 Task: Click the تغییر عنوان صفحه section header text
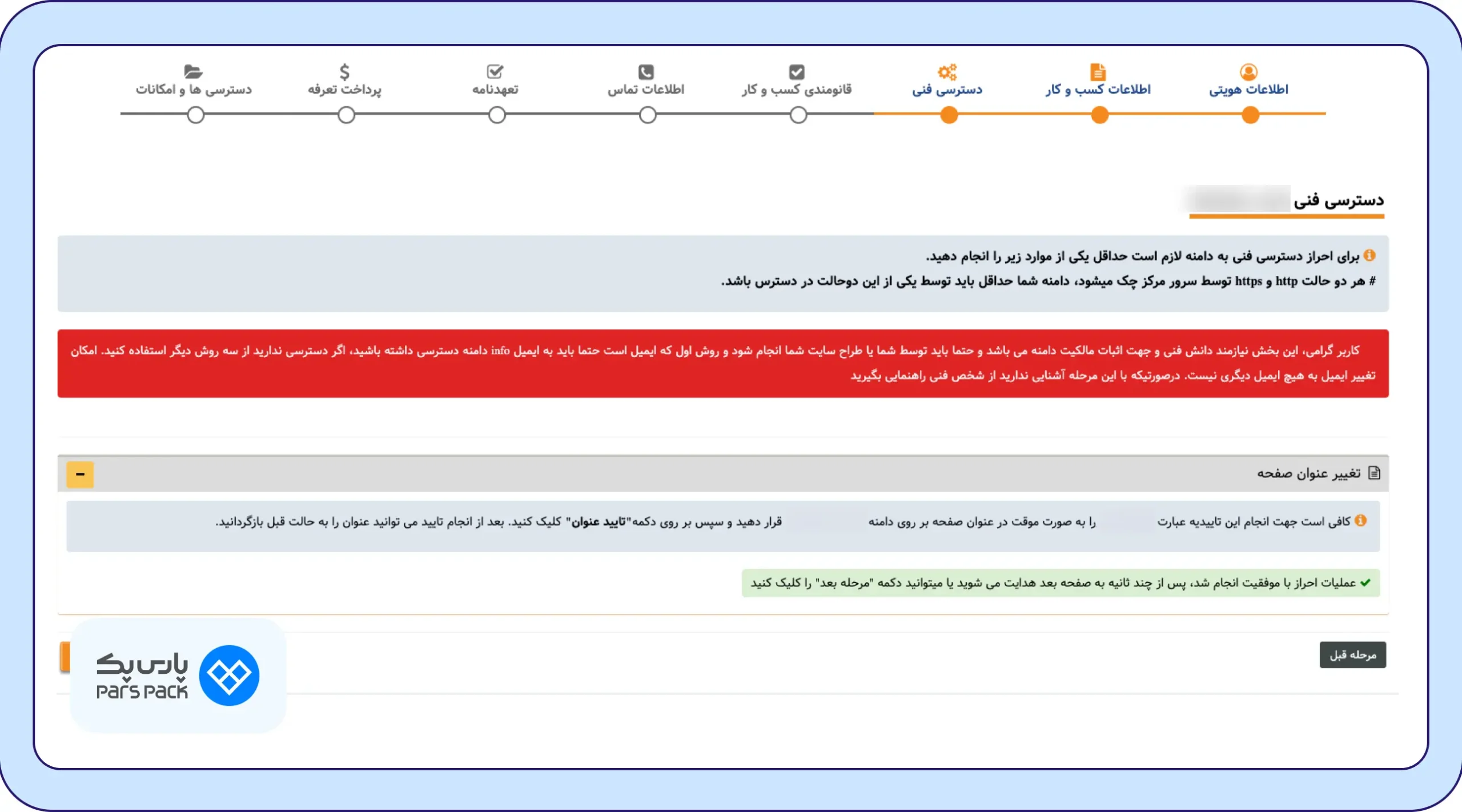(1308, 473)
